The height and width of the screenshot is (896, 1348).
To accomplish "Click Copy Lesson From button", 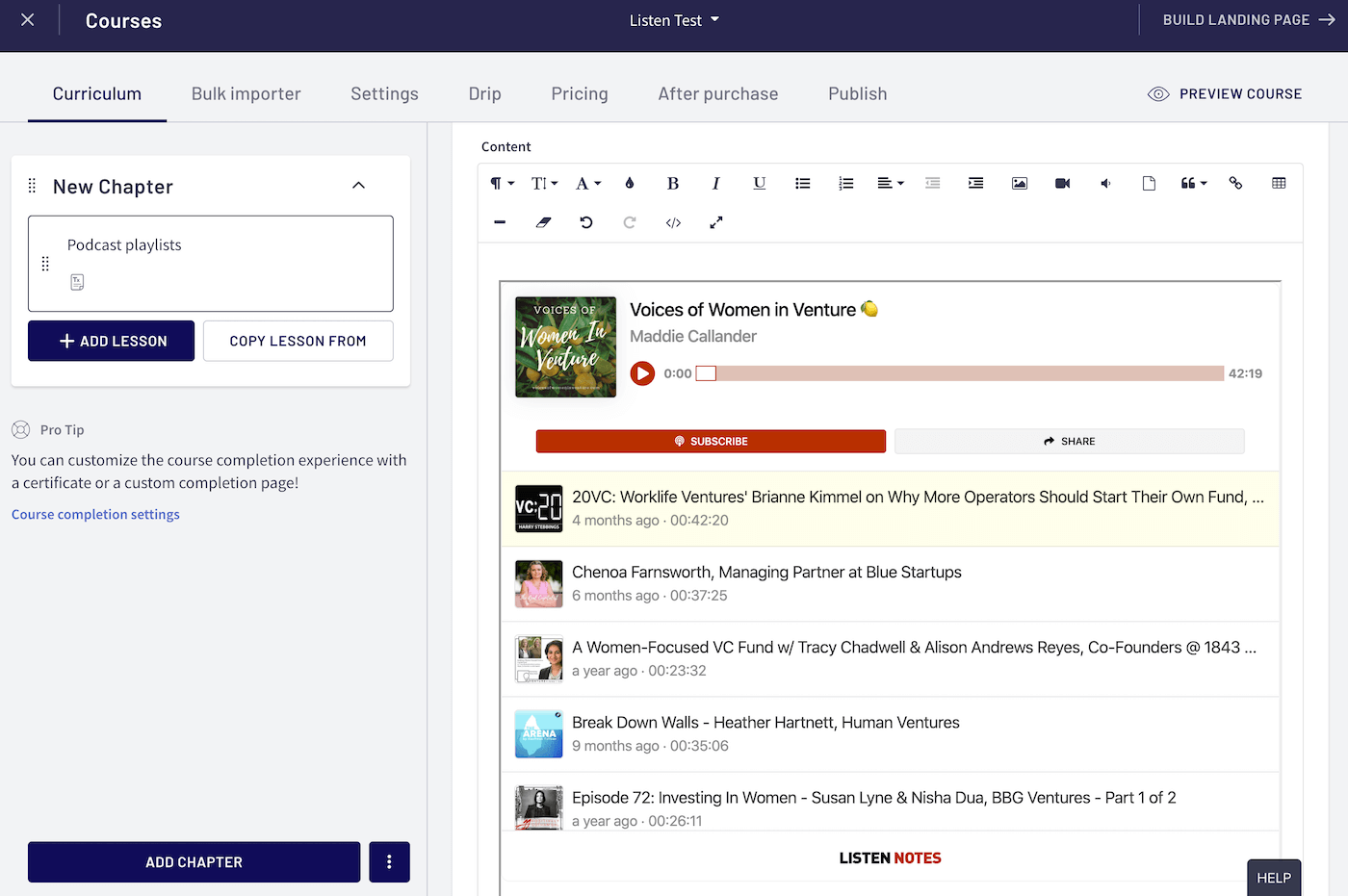I will [298, 342].
